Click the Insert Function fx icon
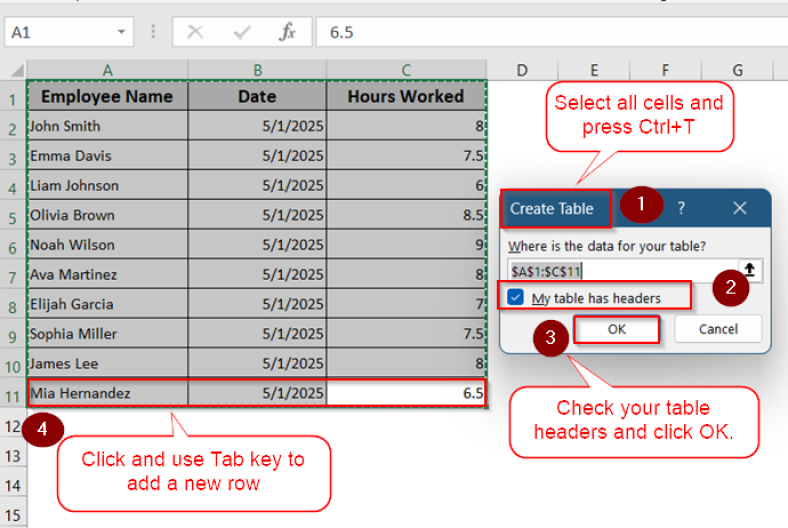Screen dimensions: 788x528 click(x=287, y=32)
